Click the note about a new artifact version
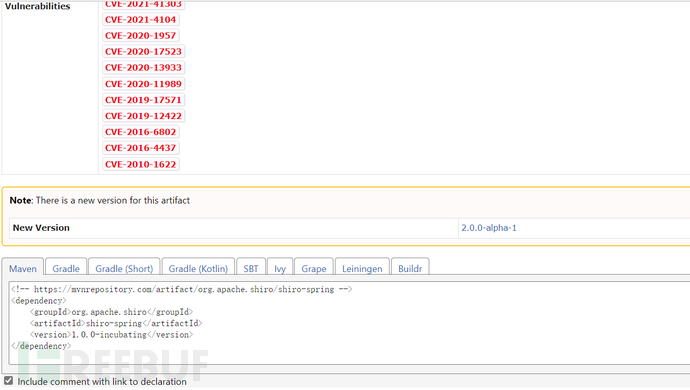The image size is (690, 390). 100,200
